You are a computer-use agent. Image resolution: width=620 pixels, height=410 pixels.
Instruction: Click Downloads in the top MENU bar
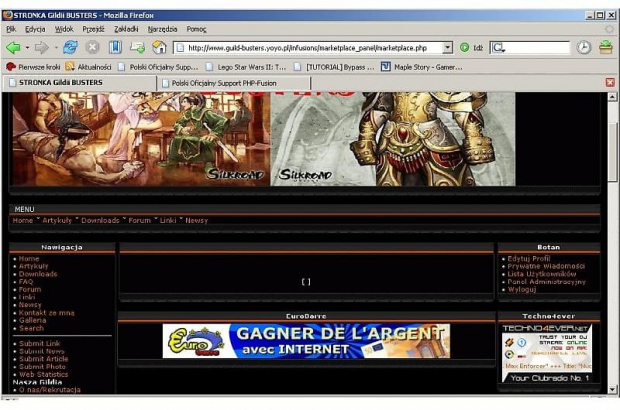pos(100,220)
